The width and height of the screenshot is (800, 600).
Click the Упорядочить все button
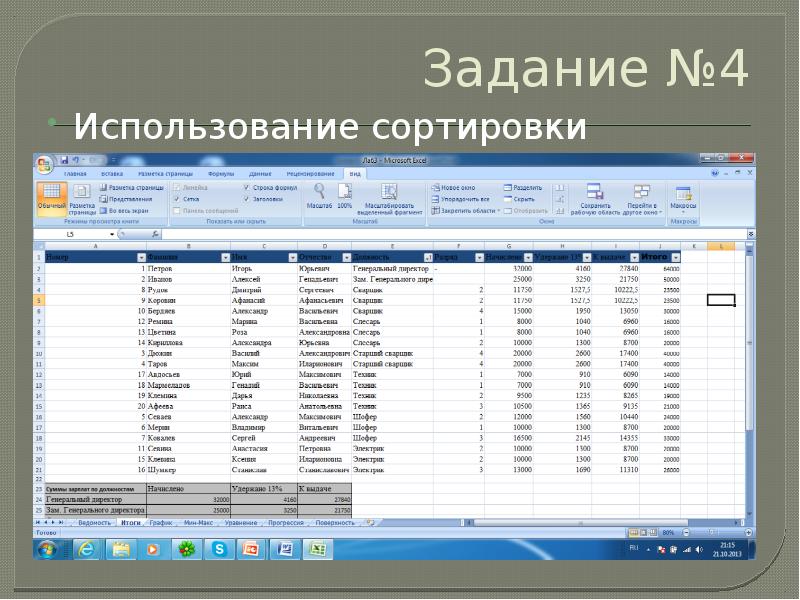(461, 199)
